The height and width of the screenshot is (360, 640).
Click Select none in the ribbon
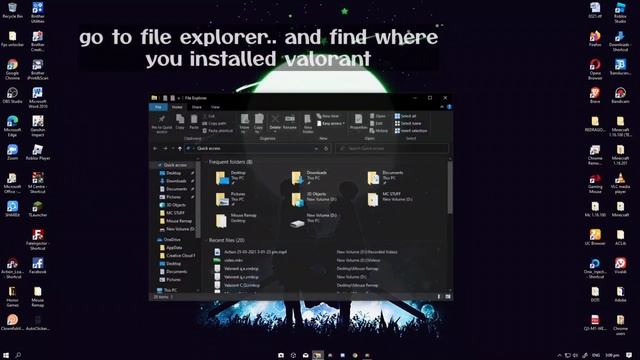click(x=408, y=123)
